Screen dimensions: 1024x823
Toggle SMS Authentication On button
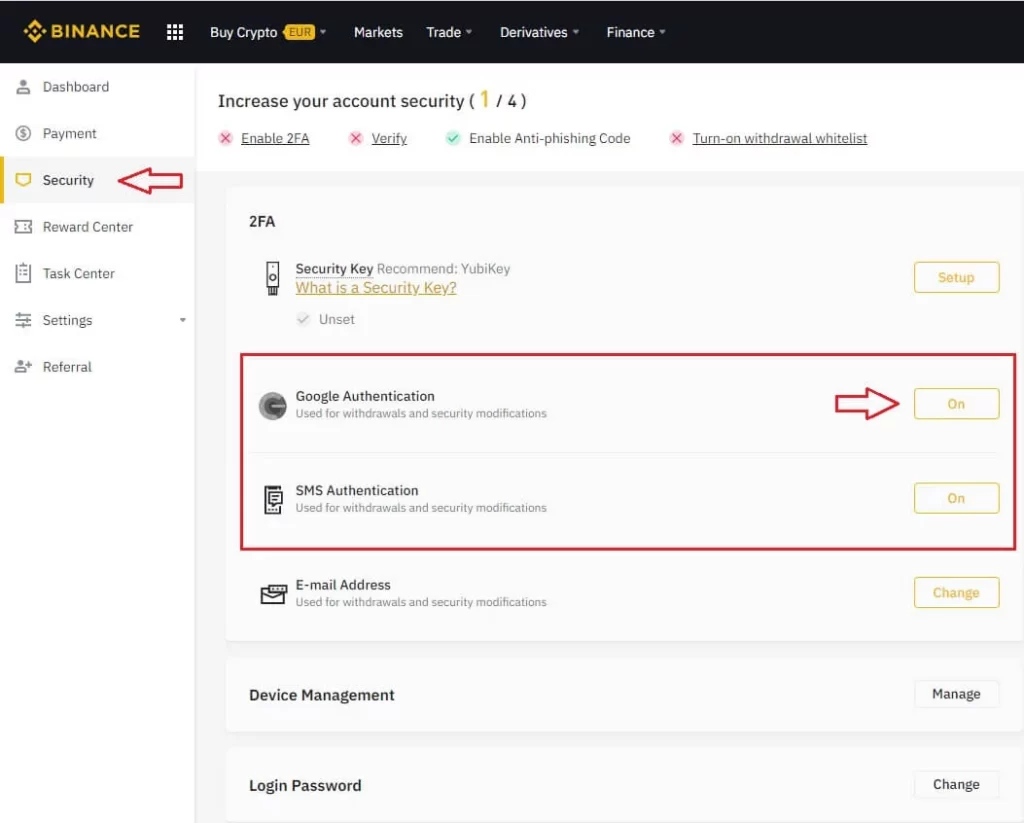956,498
